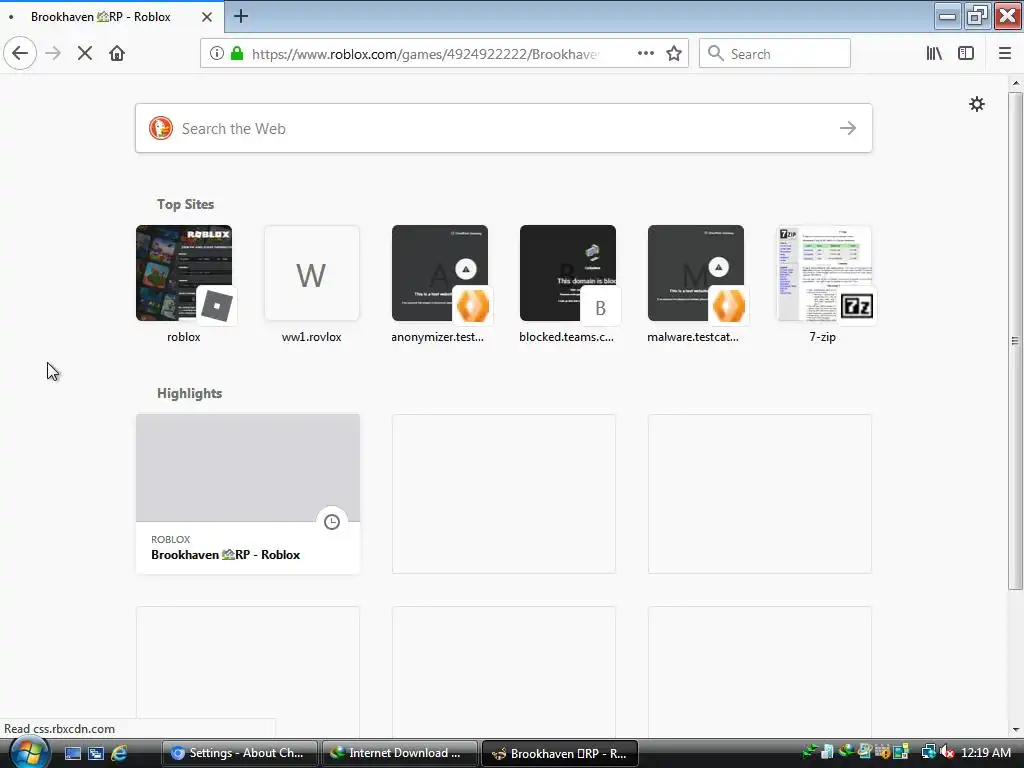Click the 12:19 AM clock

(x=986, y=753)
